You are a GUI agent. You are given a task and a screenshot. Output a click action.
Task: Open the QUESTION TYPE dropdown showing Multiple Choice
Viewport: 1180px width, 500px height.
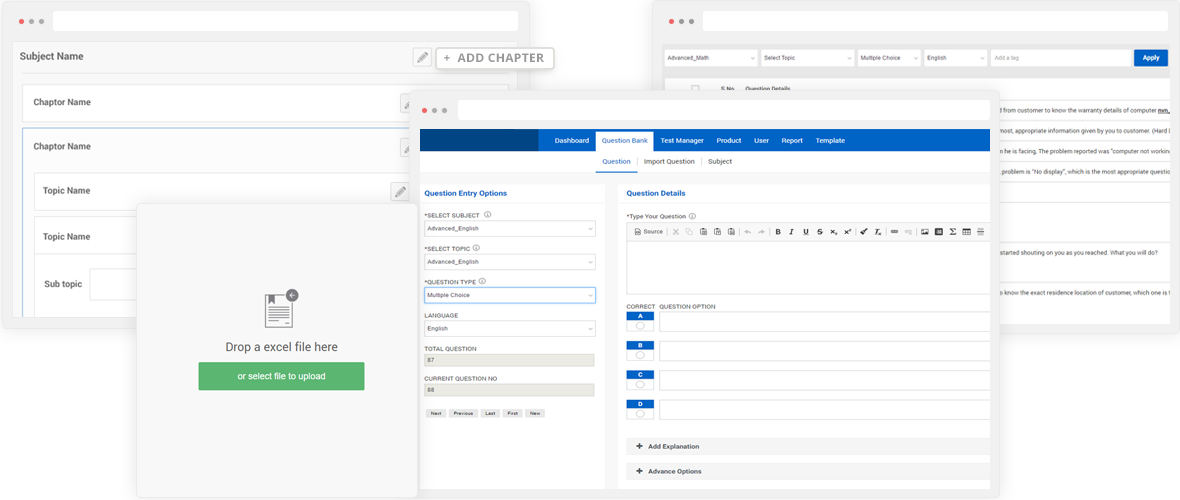click(x=509, y=295)
